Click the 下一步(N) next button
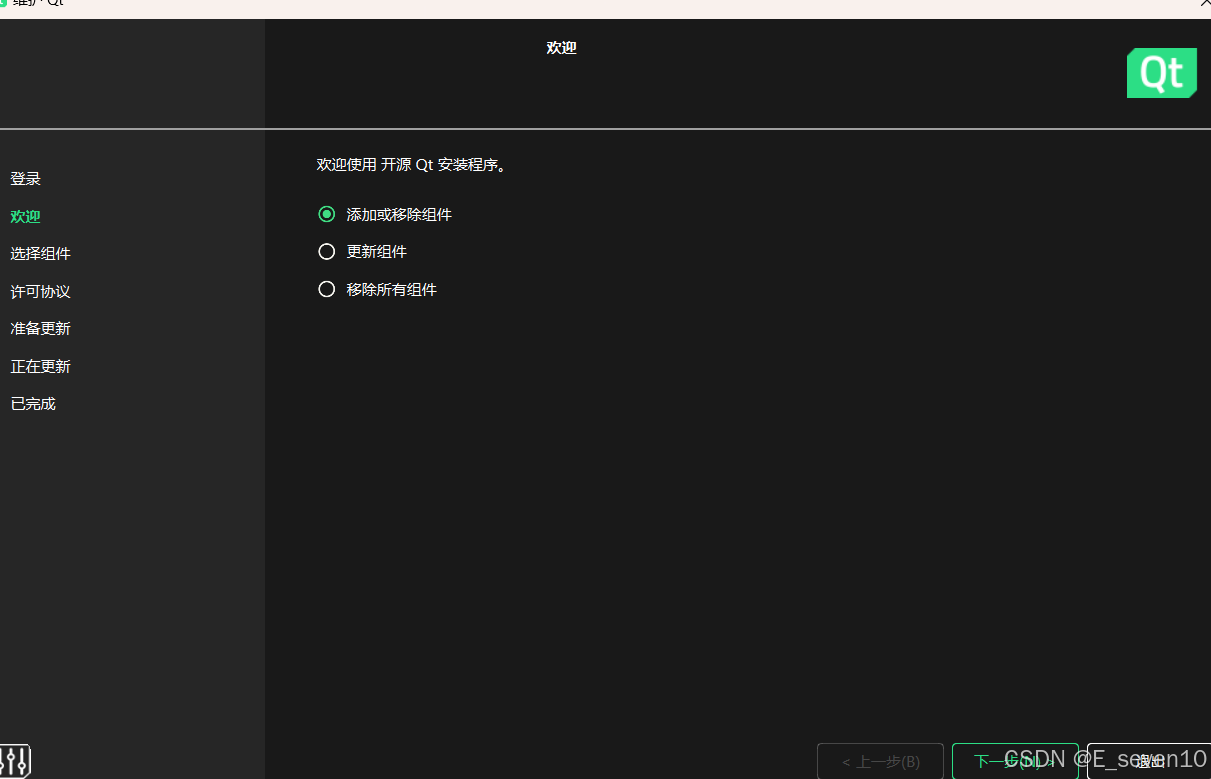The width and height of the screenshot is (1211, 779). pos(1015,761)
